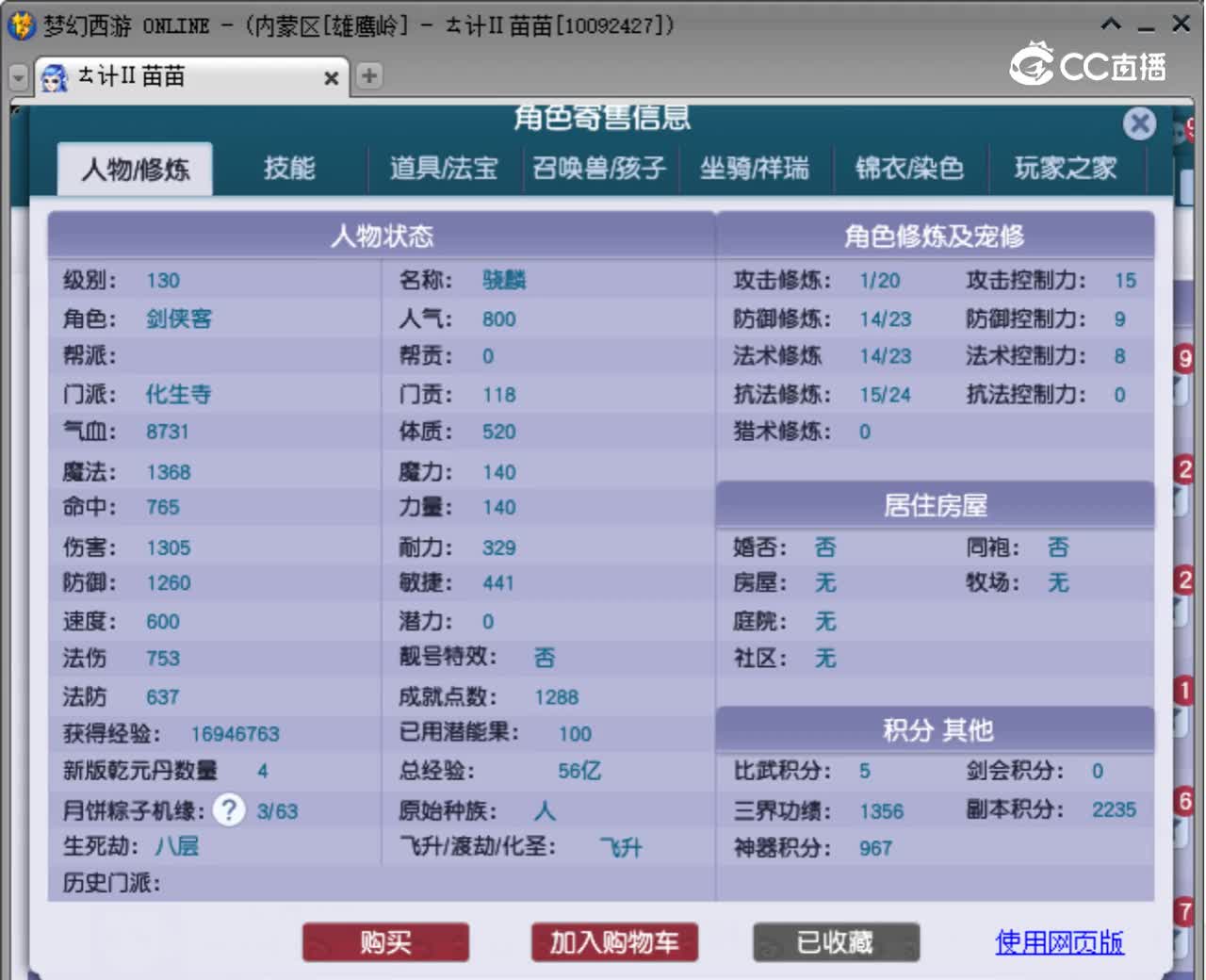Click the 体质 value 520
Image resolution: width=1206 pixels, height=980 pixels.
click(x=498, y=432)
